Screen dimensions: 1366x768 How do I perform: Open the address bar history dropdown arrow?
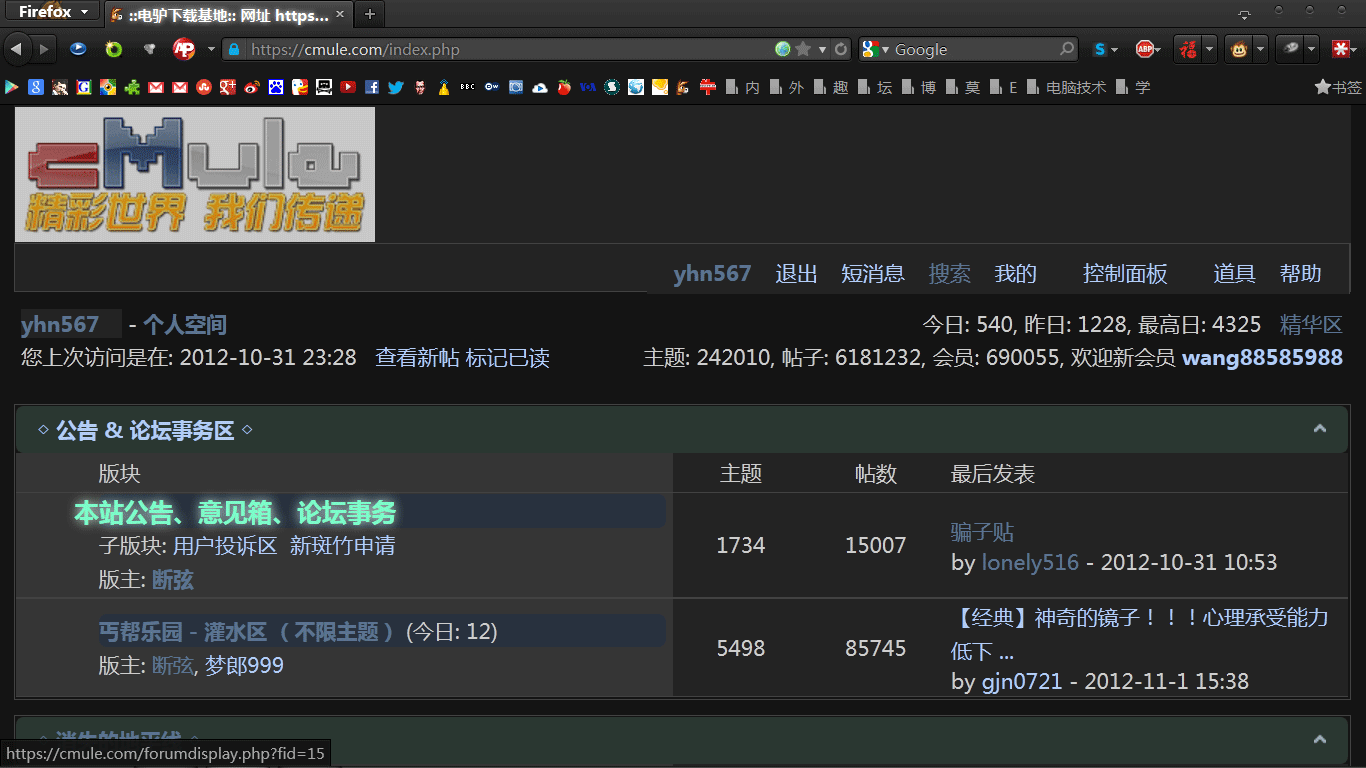pos(823,49)
